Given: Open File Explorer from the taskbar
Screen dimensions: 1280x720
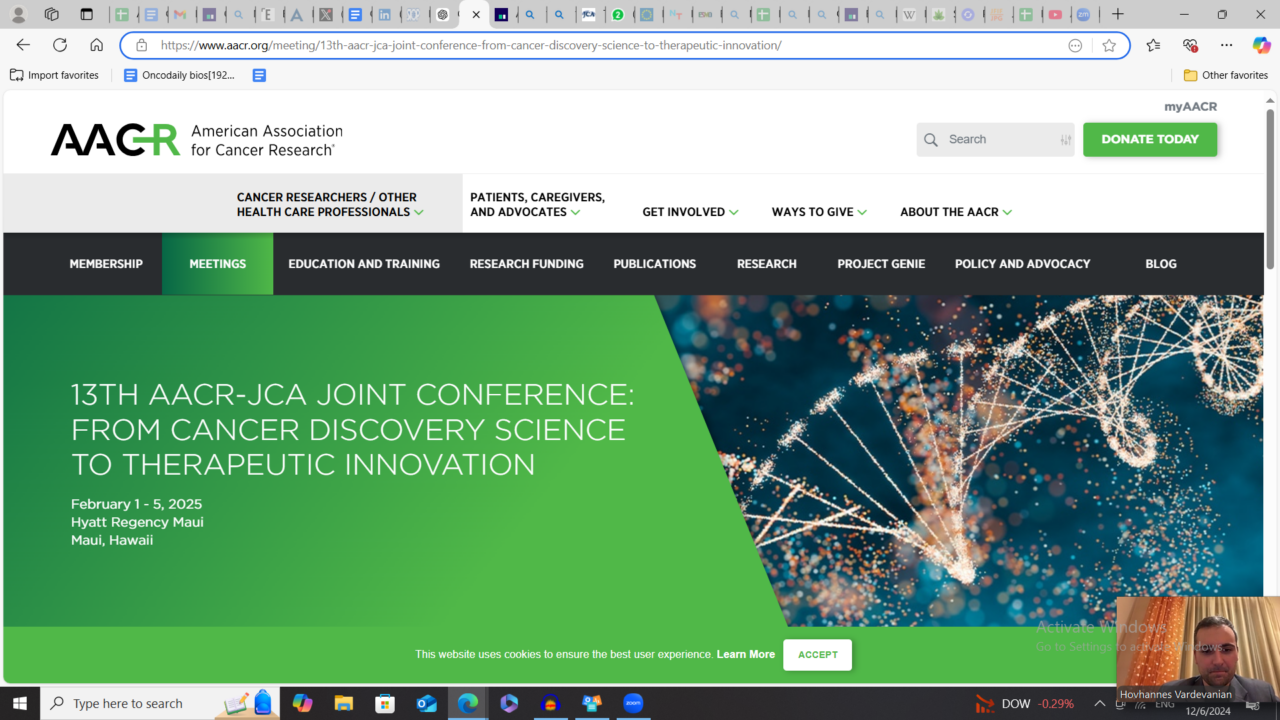Looking at the screenshot, I should click(343, 703).
